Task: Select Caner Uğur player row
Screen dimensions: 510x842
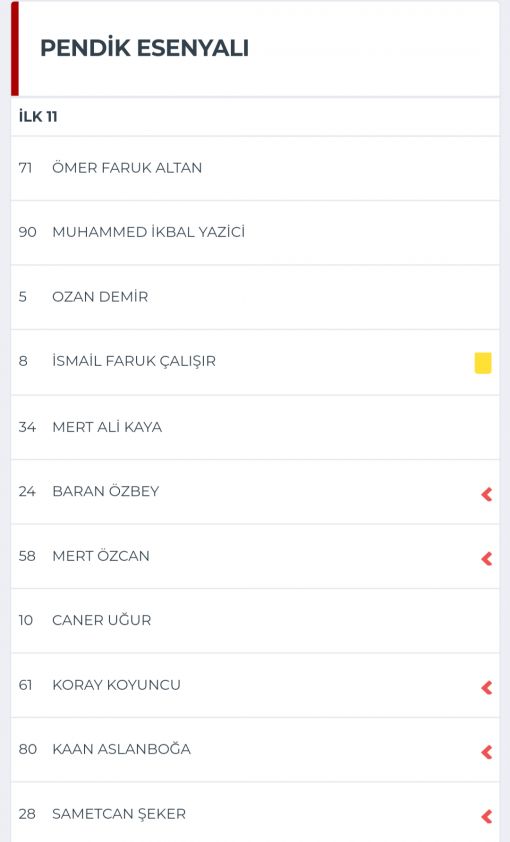Action: 255,620
